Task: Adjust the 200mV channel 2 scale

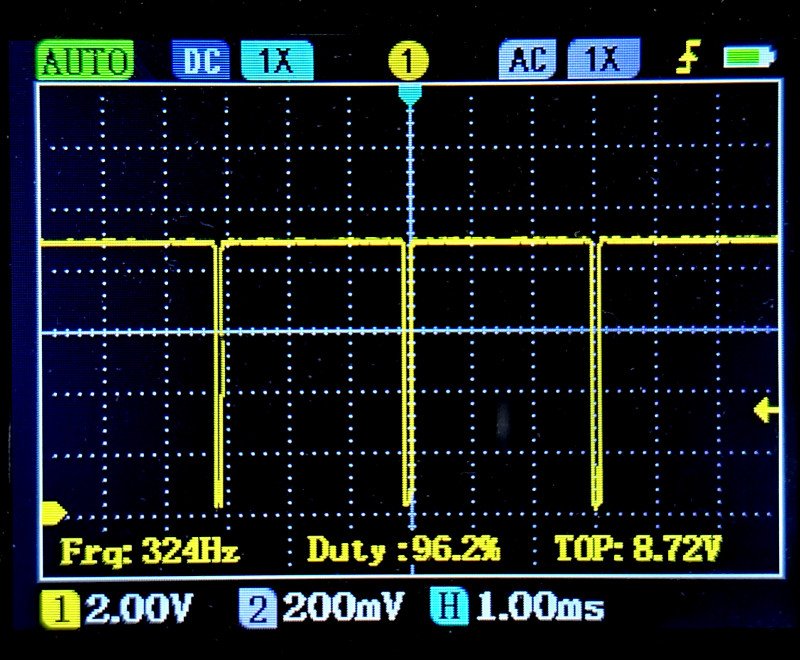Action: [343, 608]
